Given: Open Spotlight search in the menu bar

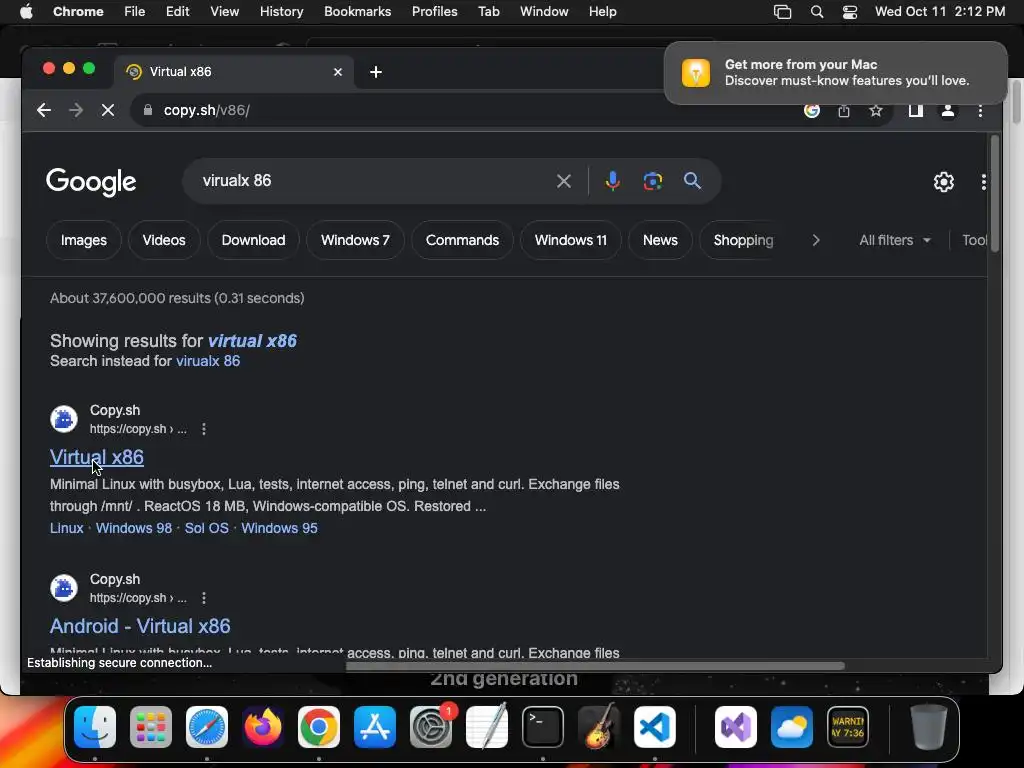Looking at the screenshot, I should pos(816,12).
